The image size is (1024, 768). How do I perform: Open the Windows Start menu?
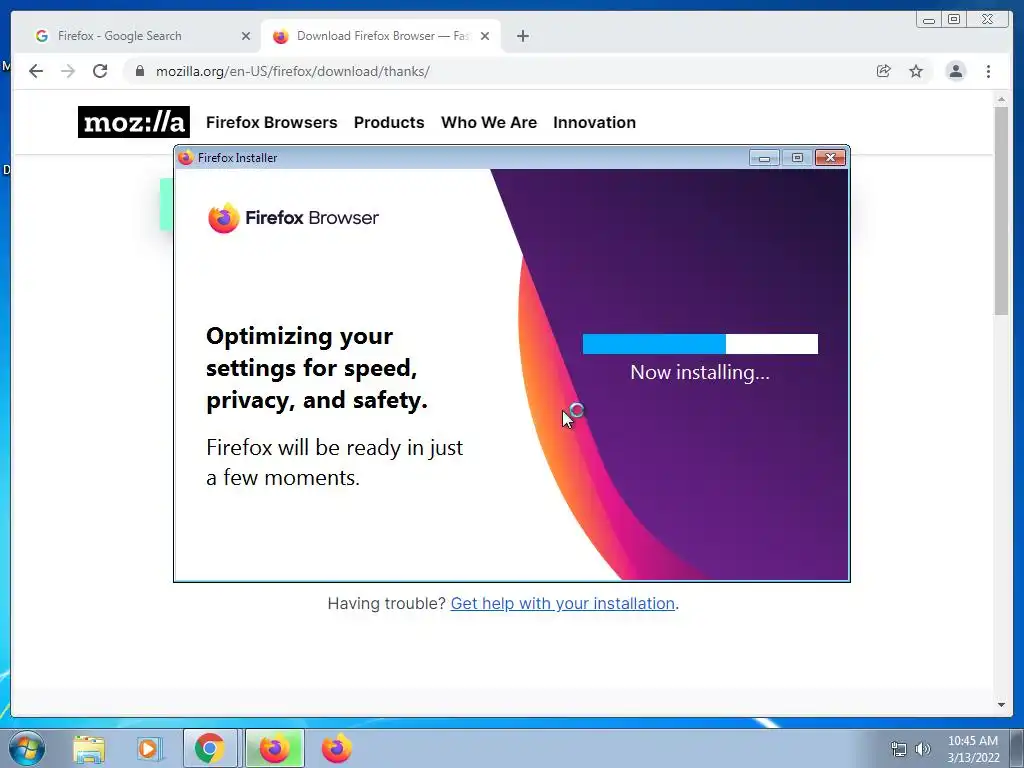pos(27,748)
